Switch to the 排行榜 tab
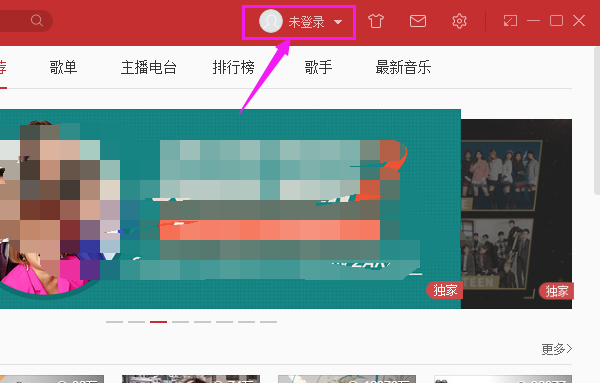This screenshot has height=383, width=600. (x=234, y=67)
